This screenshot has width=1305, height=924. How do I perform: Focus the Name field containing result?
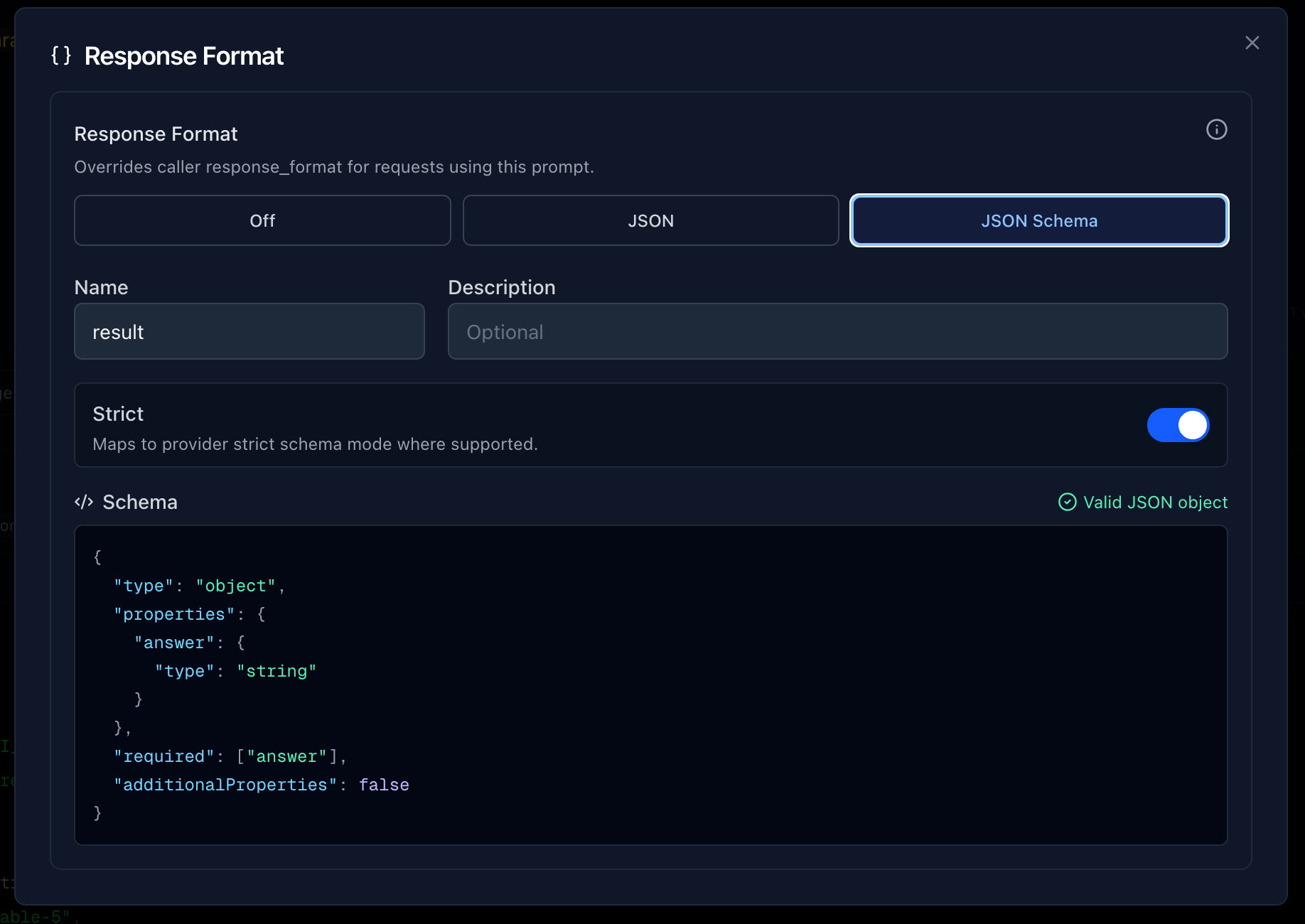[x=249, y=331]
